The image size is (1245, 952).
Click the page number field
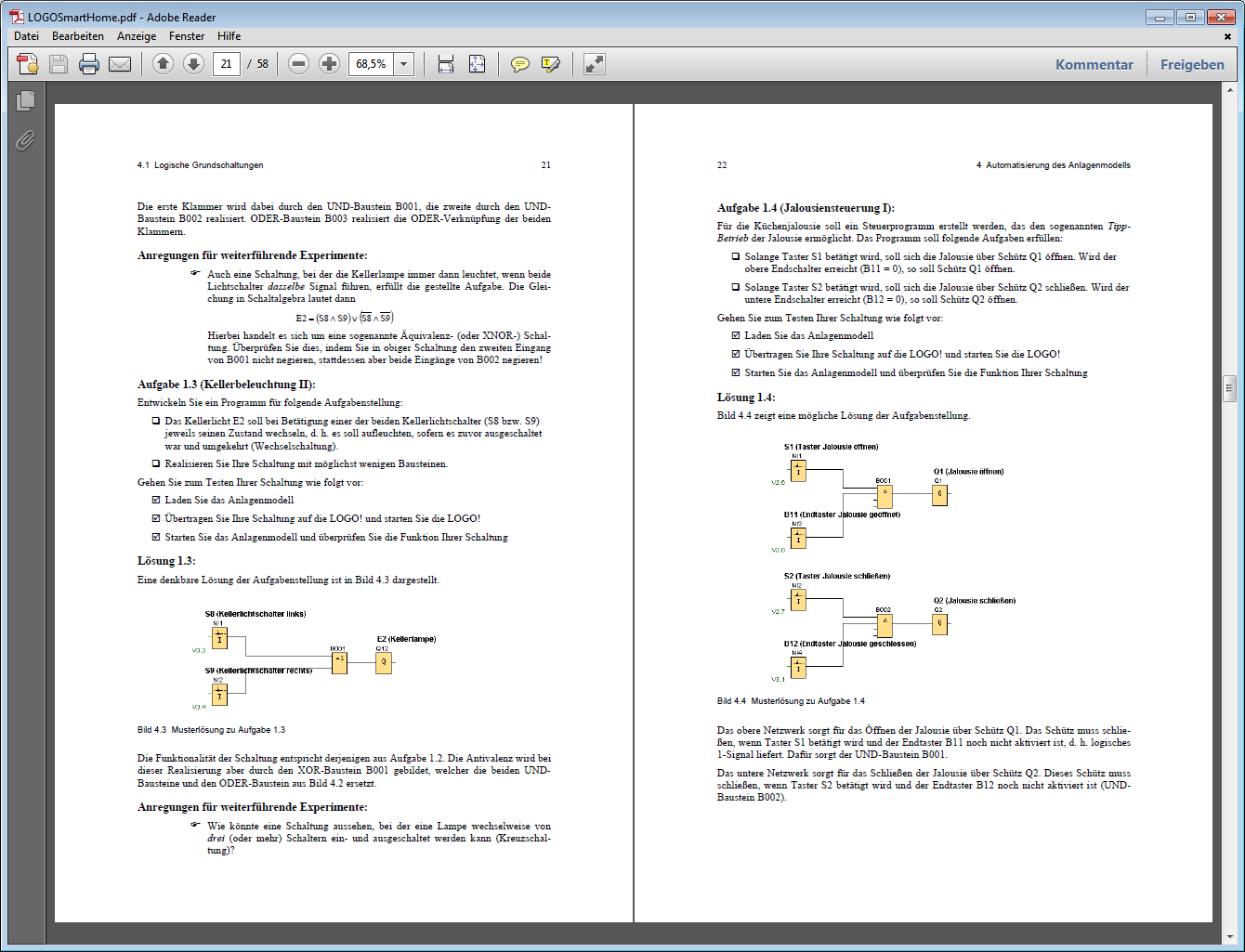tap(227, 64)
